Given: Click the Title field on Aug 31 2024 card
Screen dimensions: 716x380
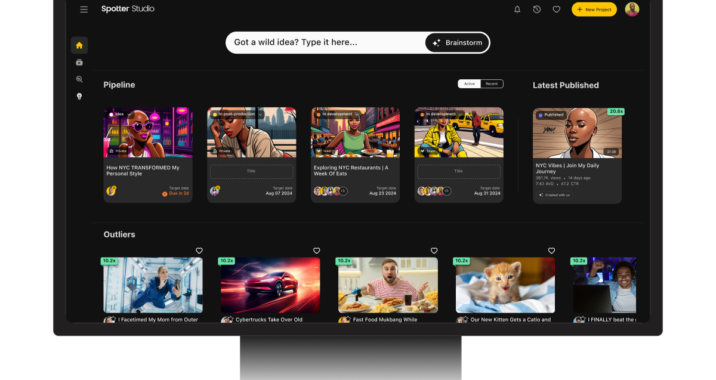Looking at the screenshot, I should (x=458, y=171).
